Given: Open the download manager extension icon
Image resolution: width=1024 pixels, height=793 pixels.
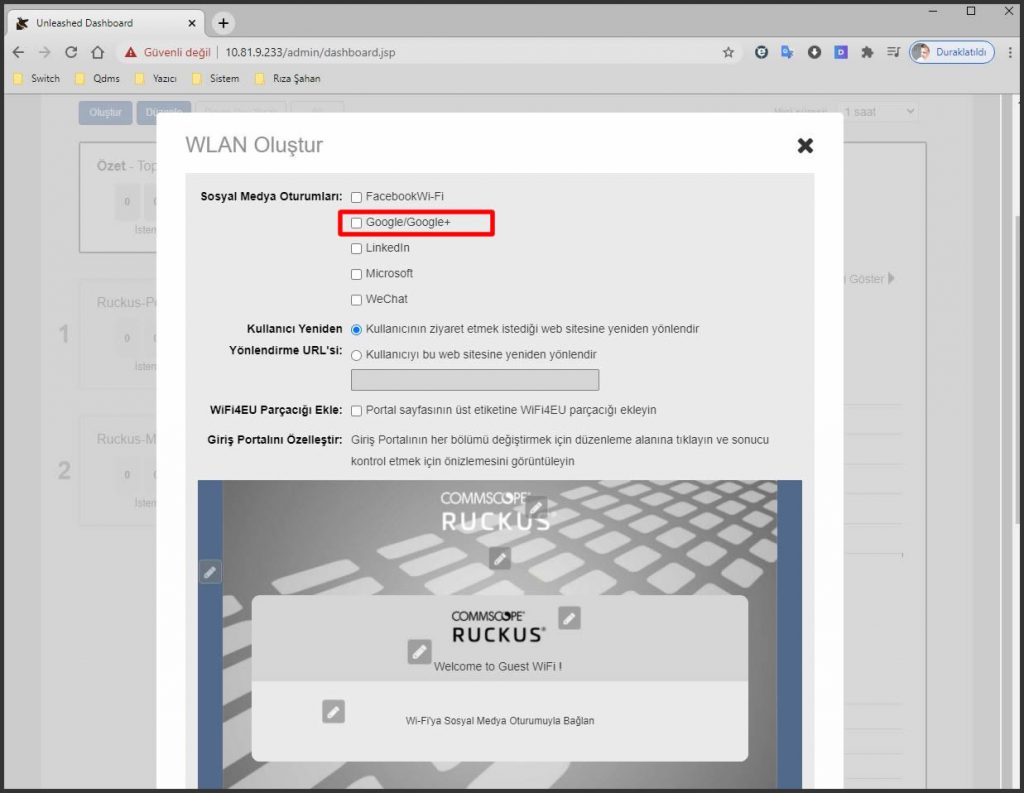Looking at the screenshot, I should pos(814,52).
